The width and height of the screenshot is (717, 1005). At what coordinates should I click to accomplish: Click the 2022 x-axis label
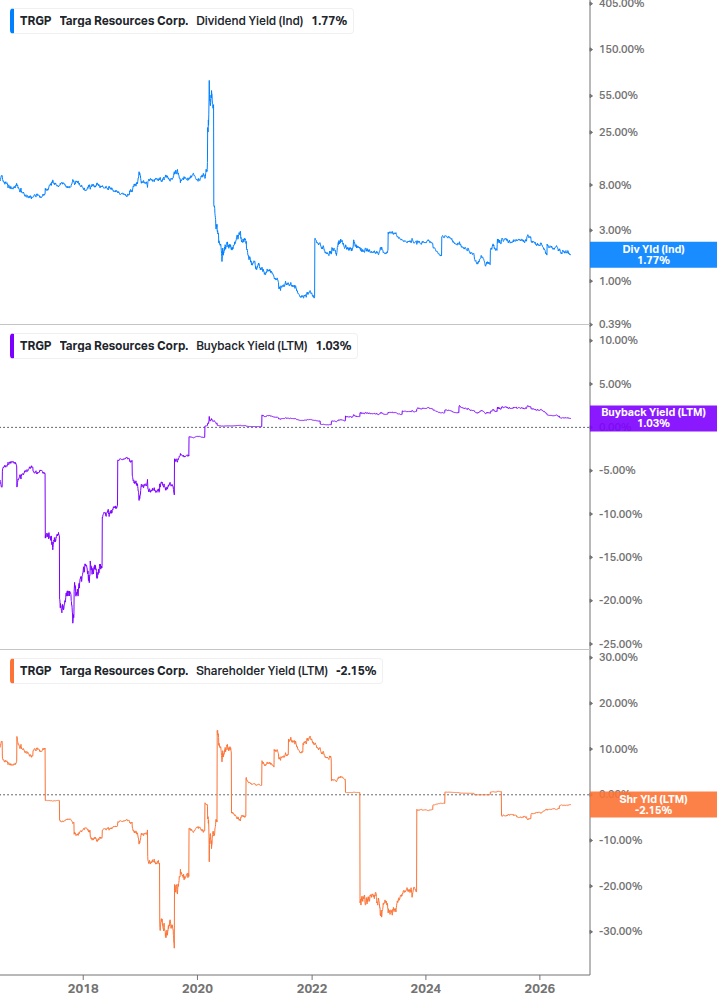click(311, 988)
